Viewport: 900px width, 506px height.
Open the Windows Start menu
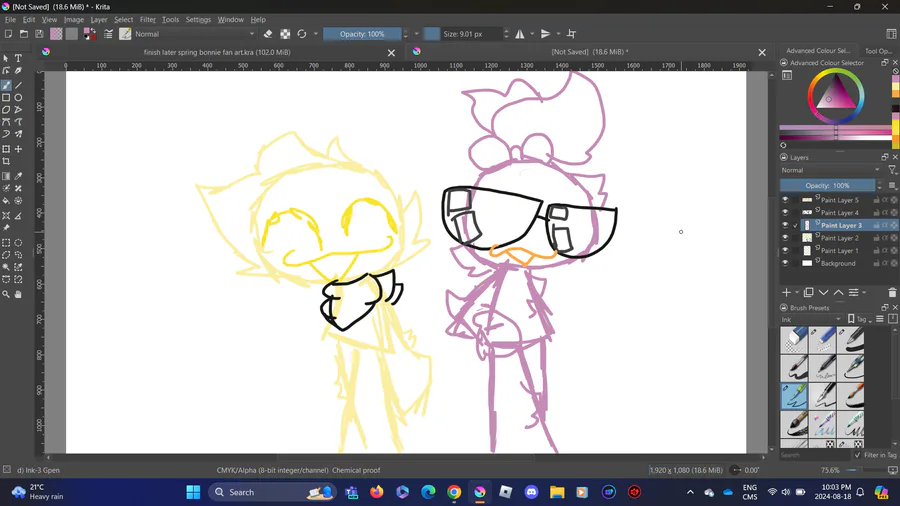tap(193, 492)
